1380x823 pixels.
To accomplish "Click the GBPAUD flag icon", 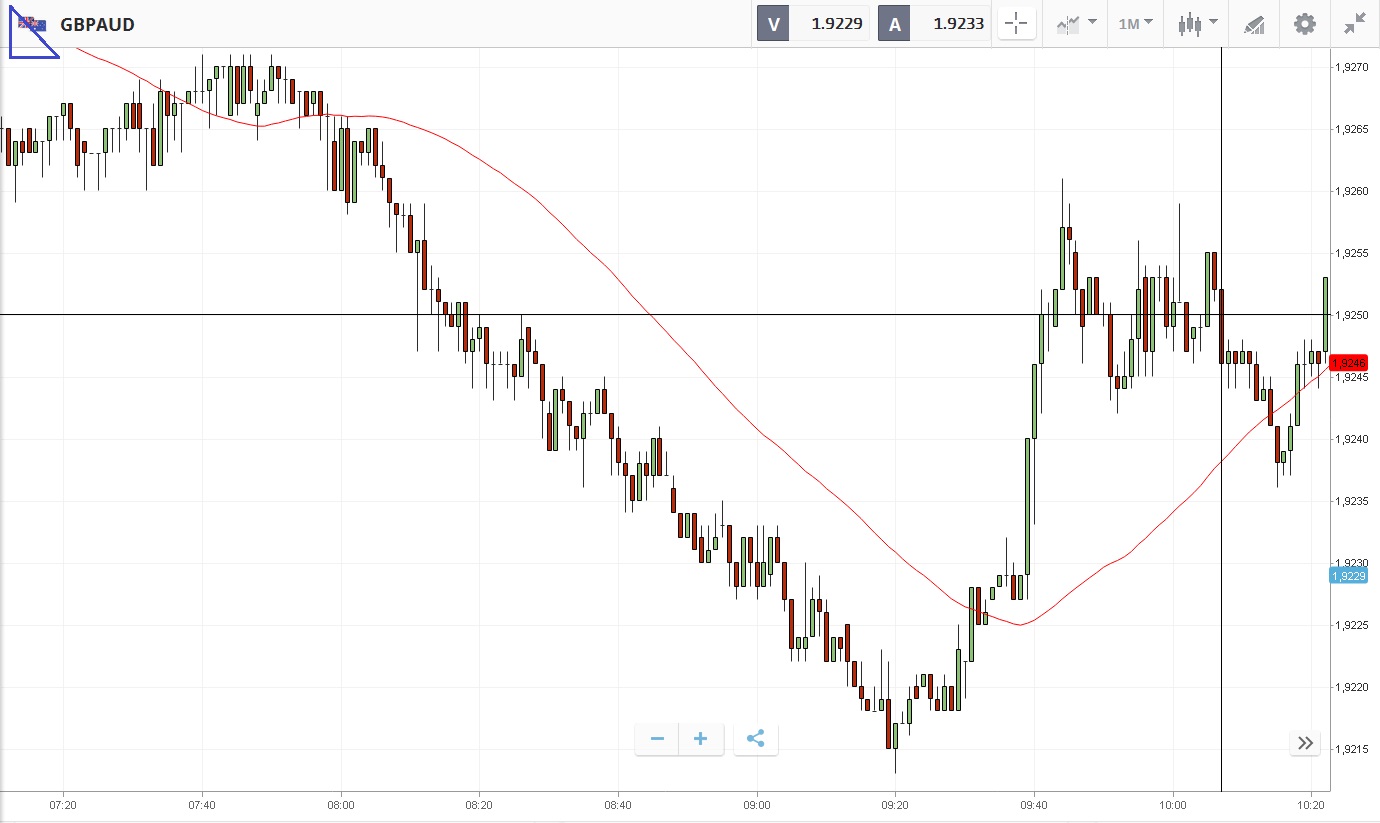I will coord(32,24).
